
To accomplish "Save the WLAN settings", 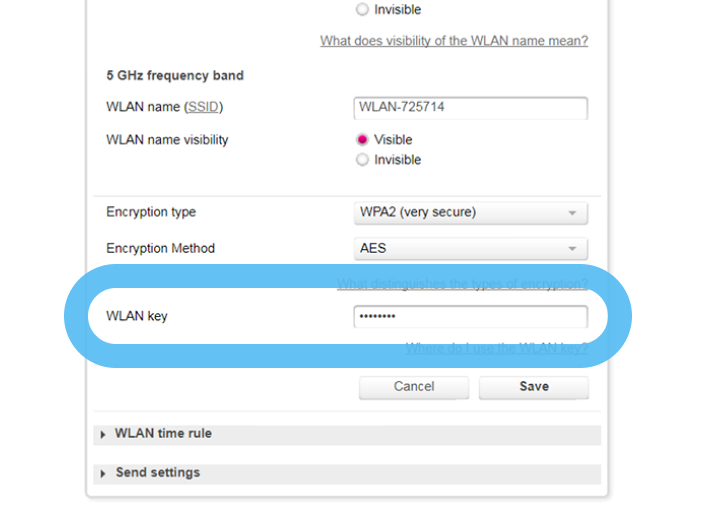I will (x=533, y=387).
